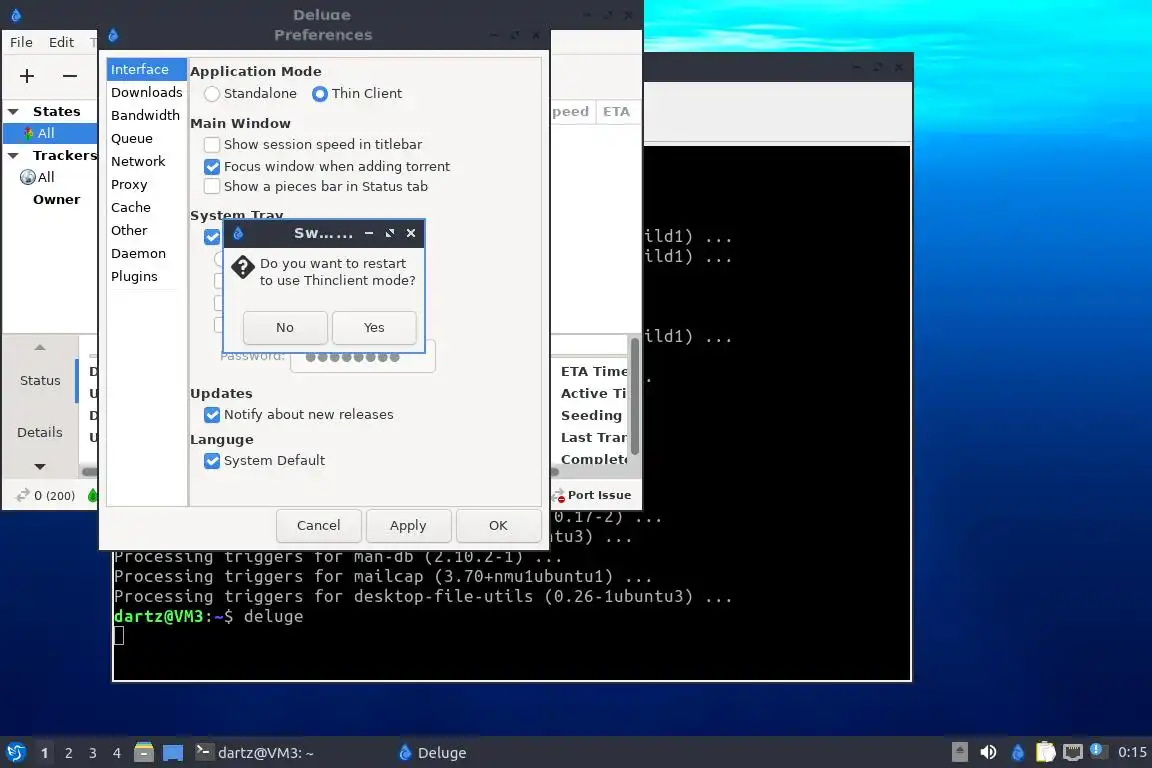Open the Other preferences category
Image resolution: width=1152 pixels, height=768 pixels.
146,230
